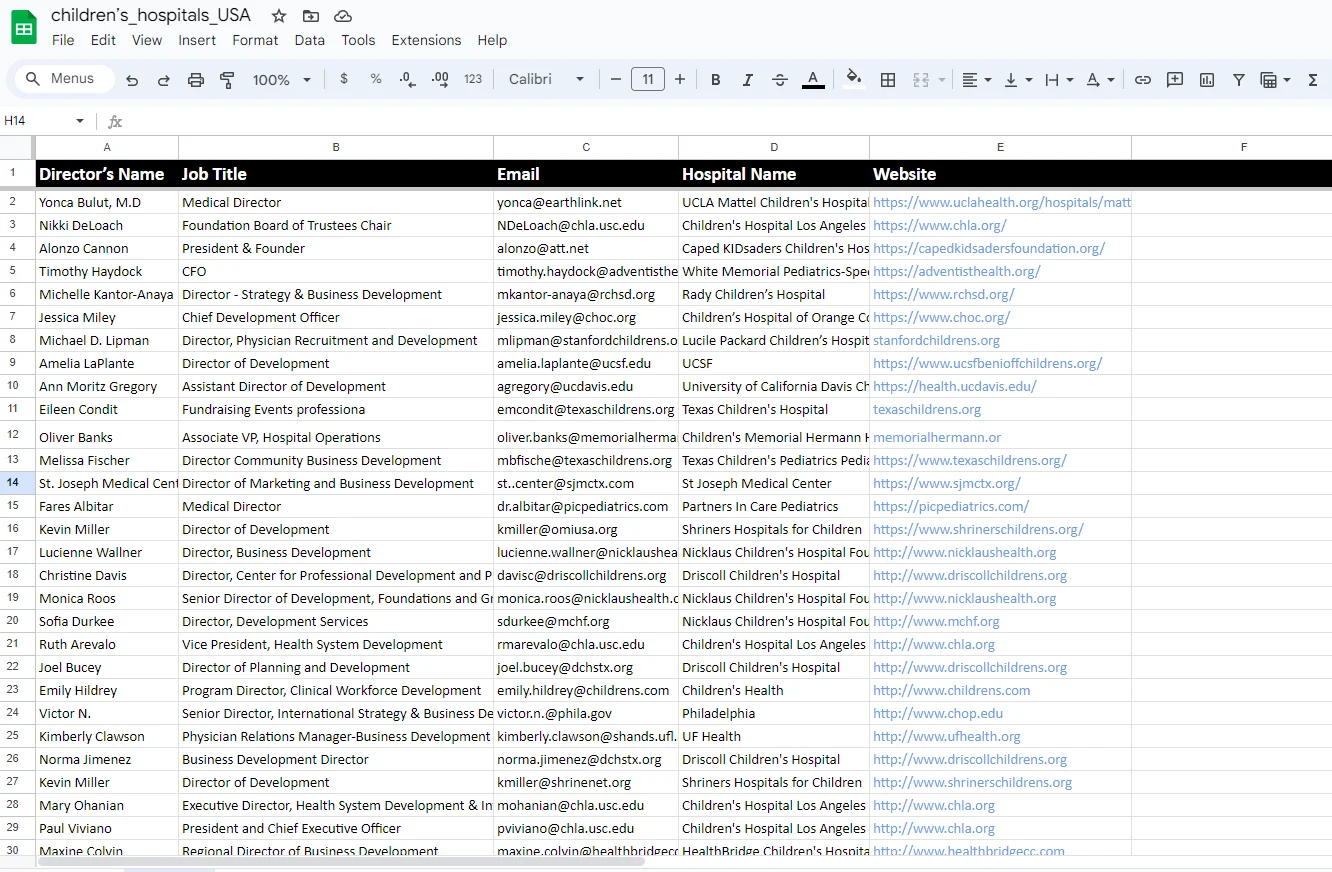Image resolution: width=1332 pixels, height=872 pixels.
Task: Open the zoom 100% dropdown
Action: pos(281,80)
